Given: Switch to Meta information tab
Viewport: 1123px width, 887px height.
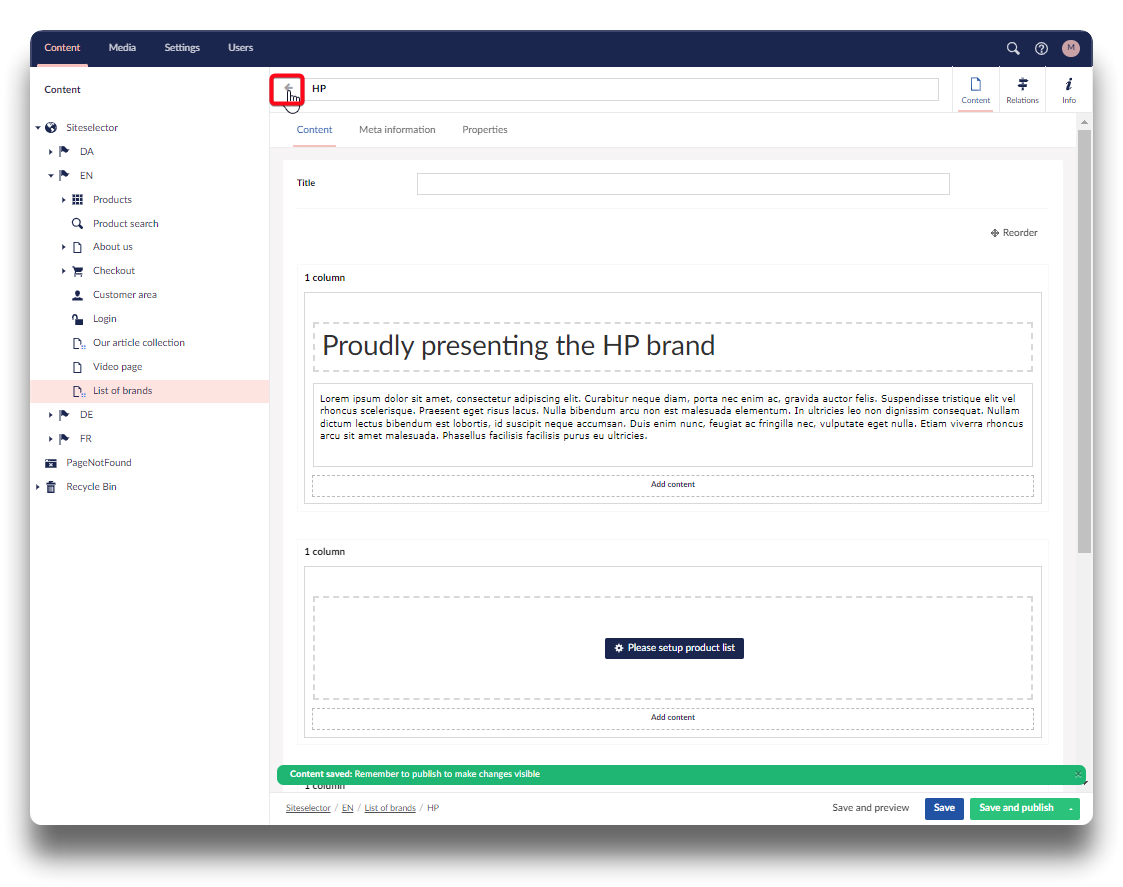Looking at the screenshot, I should 397,130.
